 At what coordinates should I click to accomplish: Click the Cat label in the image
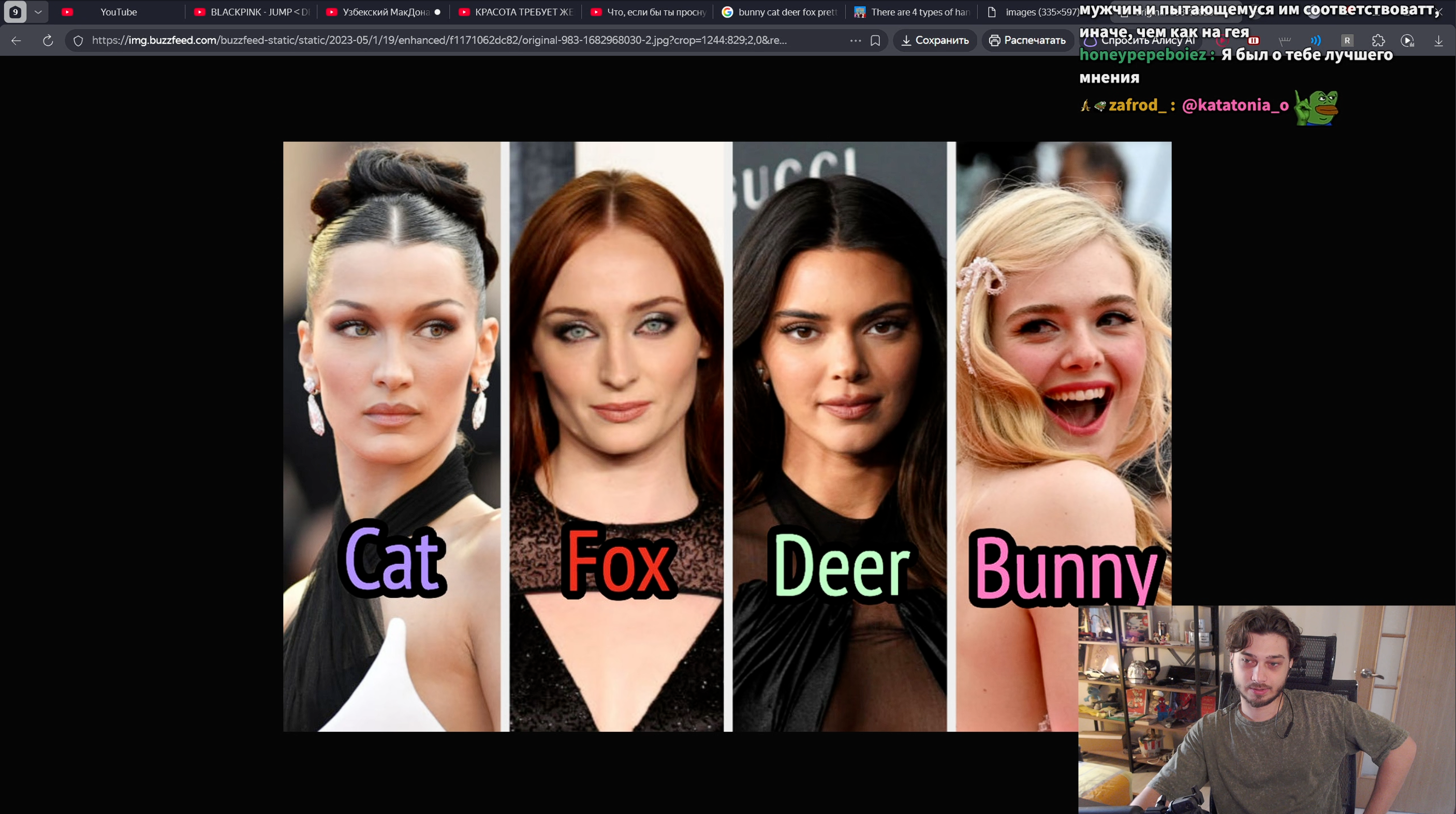[x=393, y=558]
